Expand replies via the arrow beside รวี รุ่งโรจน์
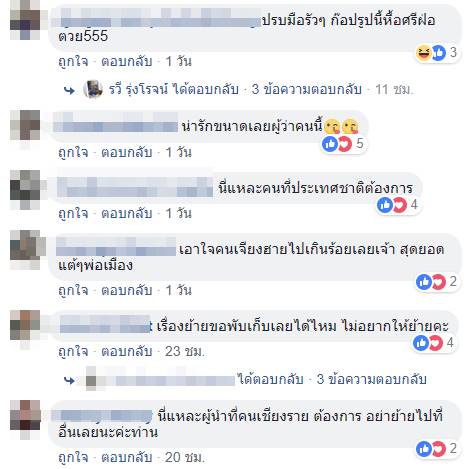The width and height of the screenshot is (464, 469). click(x=69, y=90)
